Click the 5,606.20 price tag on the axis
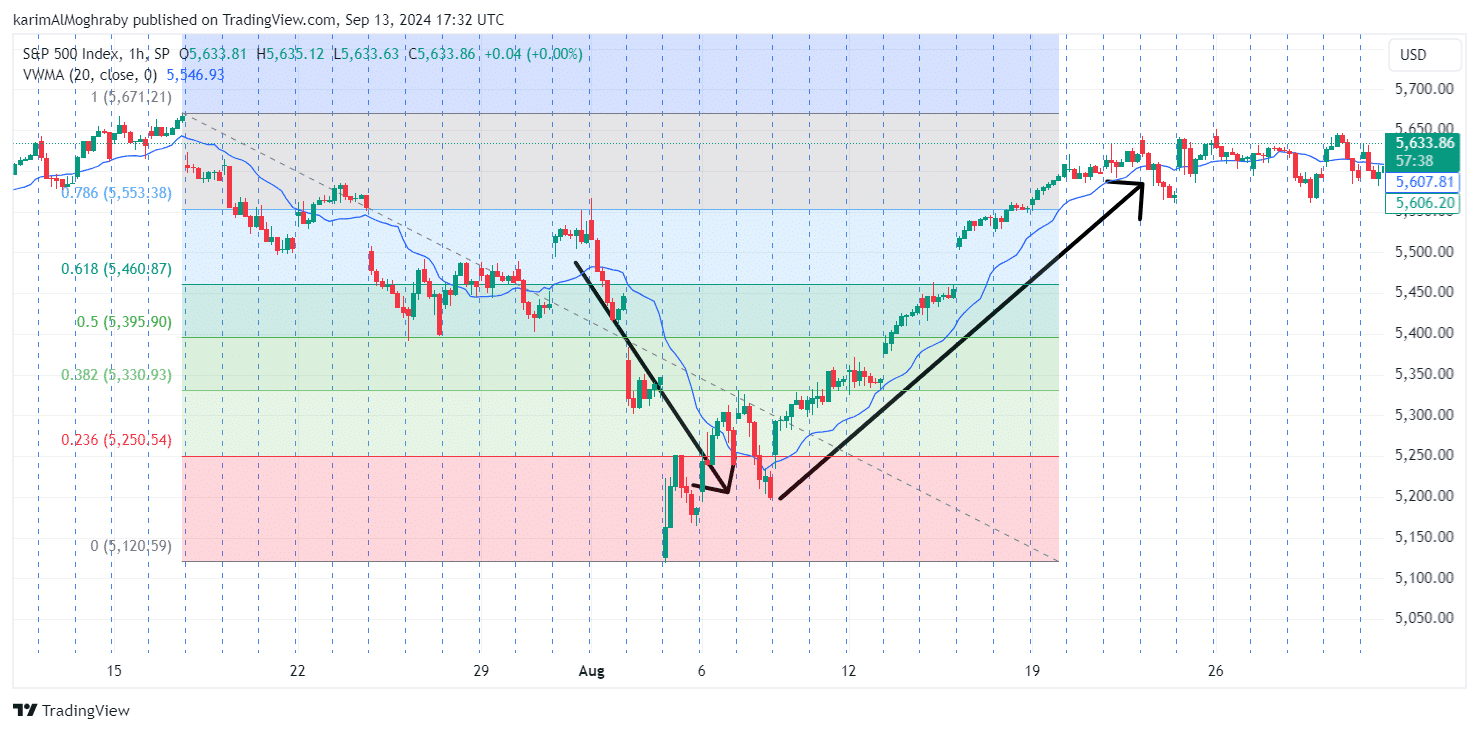The height and width of the screenshot is (732, 1479). [x=1423, y=203]
